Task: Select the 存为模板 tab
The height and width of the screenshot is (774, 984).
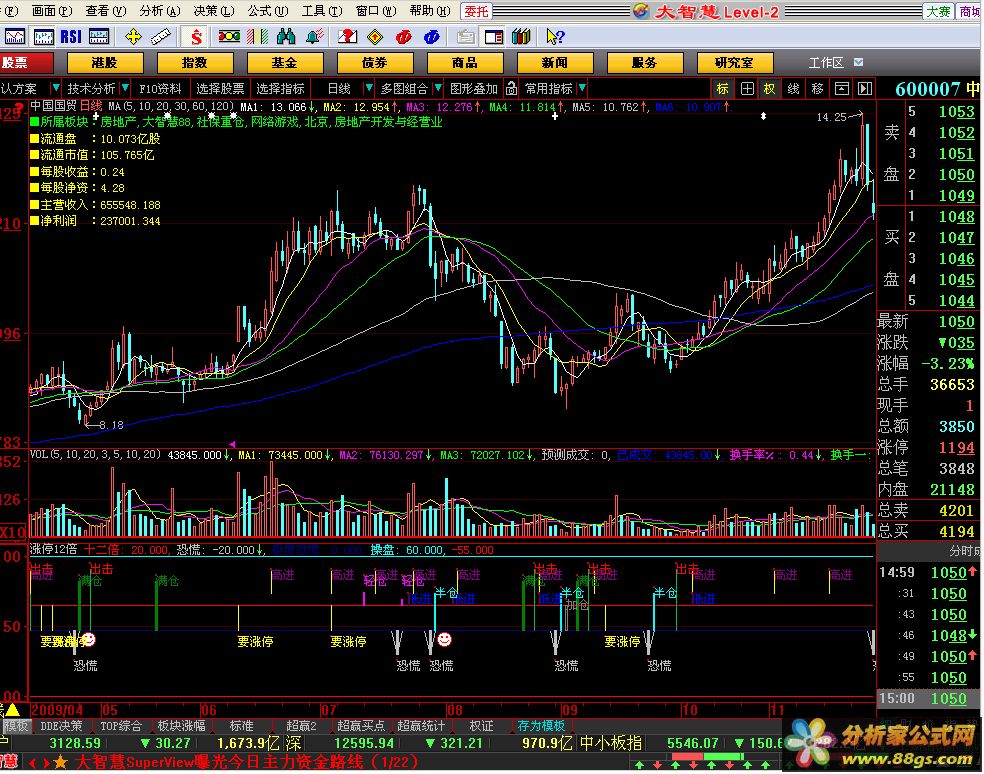Action: tap(541, 726)
